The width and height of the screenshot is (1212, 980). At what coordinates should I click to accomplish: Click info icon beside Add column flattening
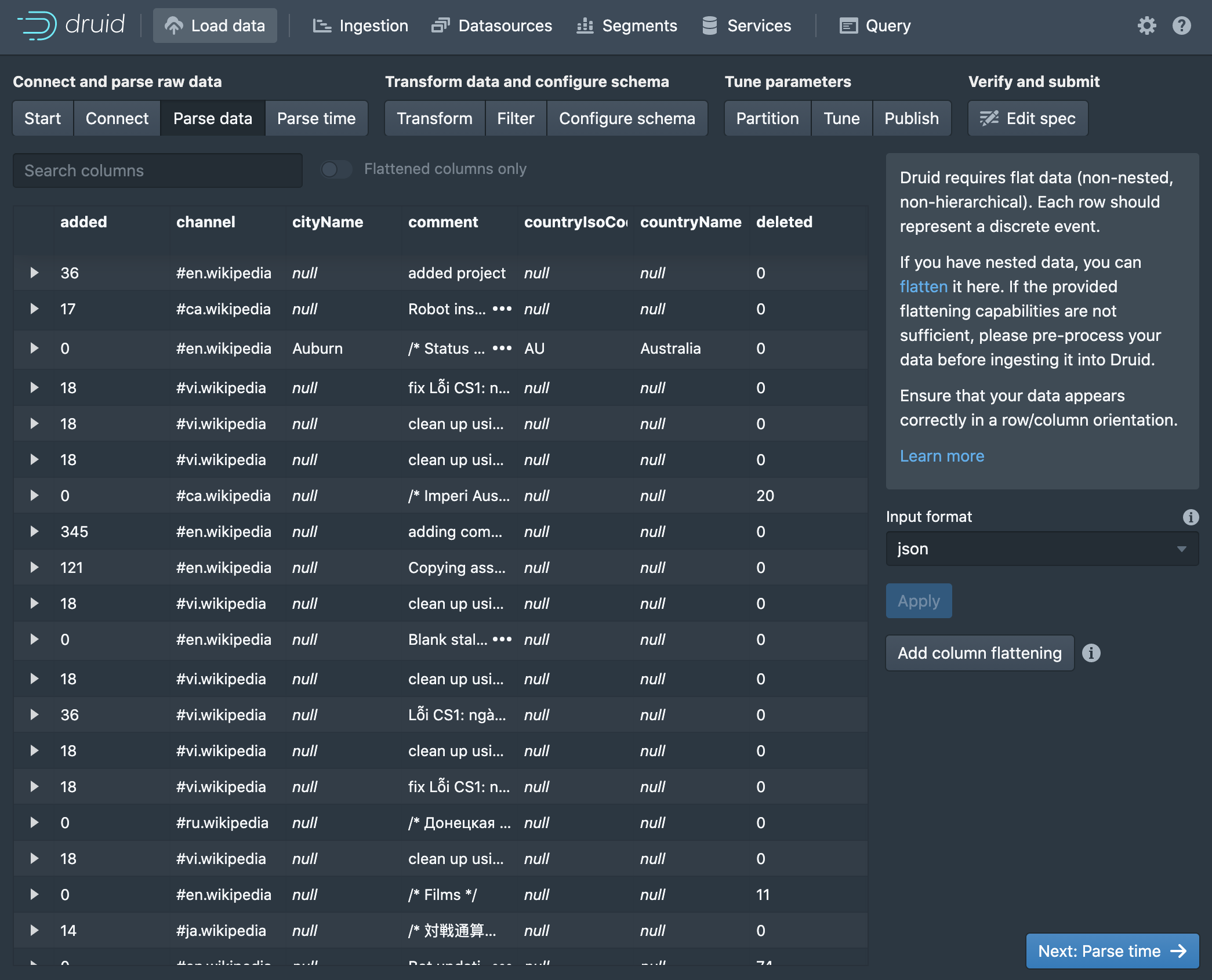[x=1091, y=653]
